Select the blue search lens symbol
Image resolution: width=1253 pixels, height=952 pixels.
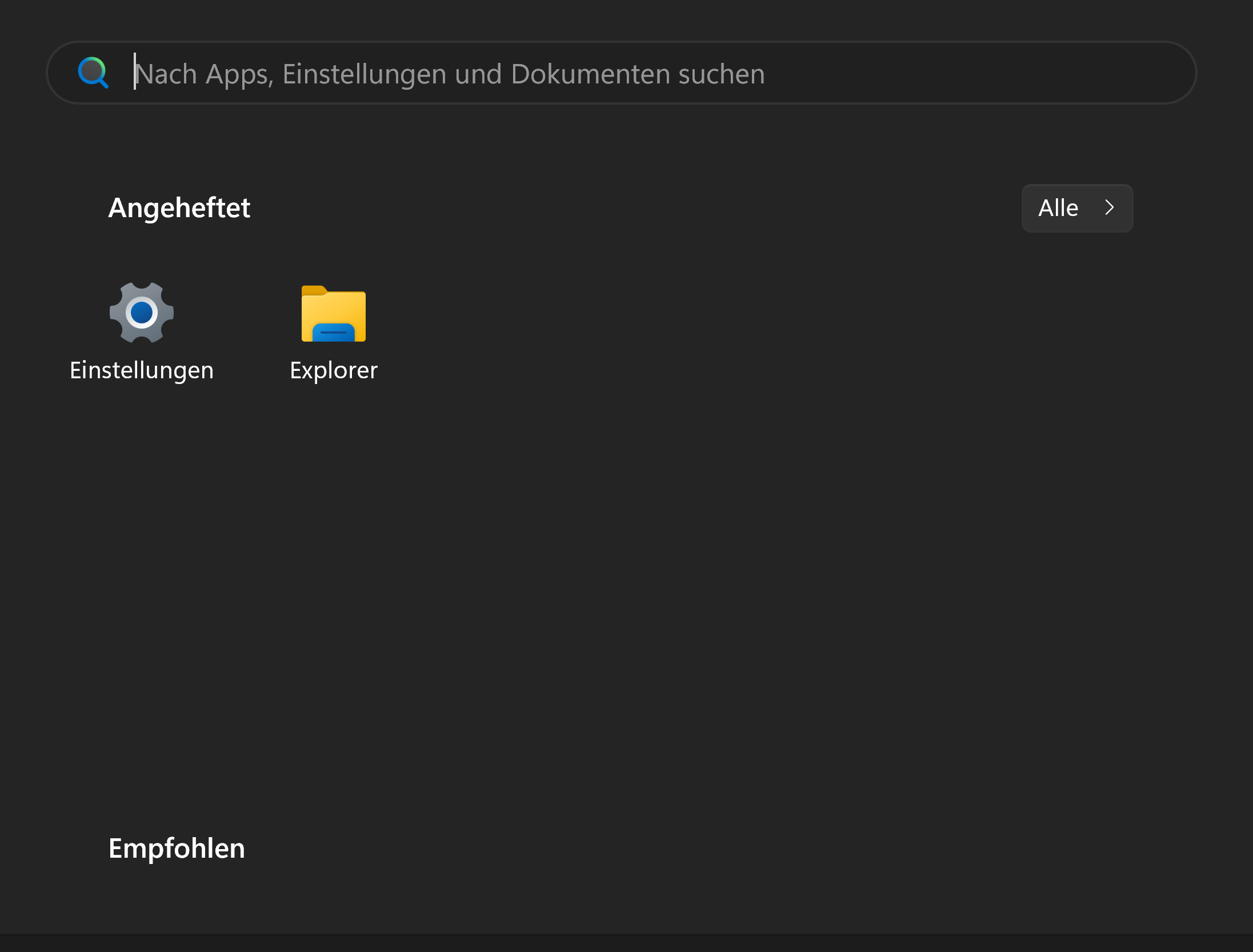click(93, 73)
